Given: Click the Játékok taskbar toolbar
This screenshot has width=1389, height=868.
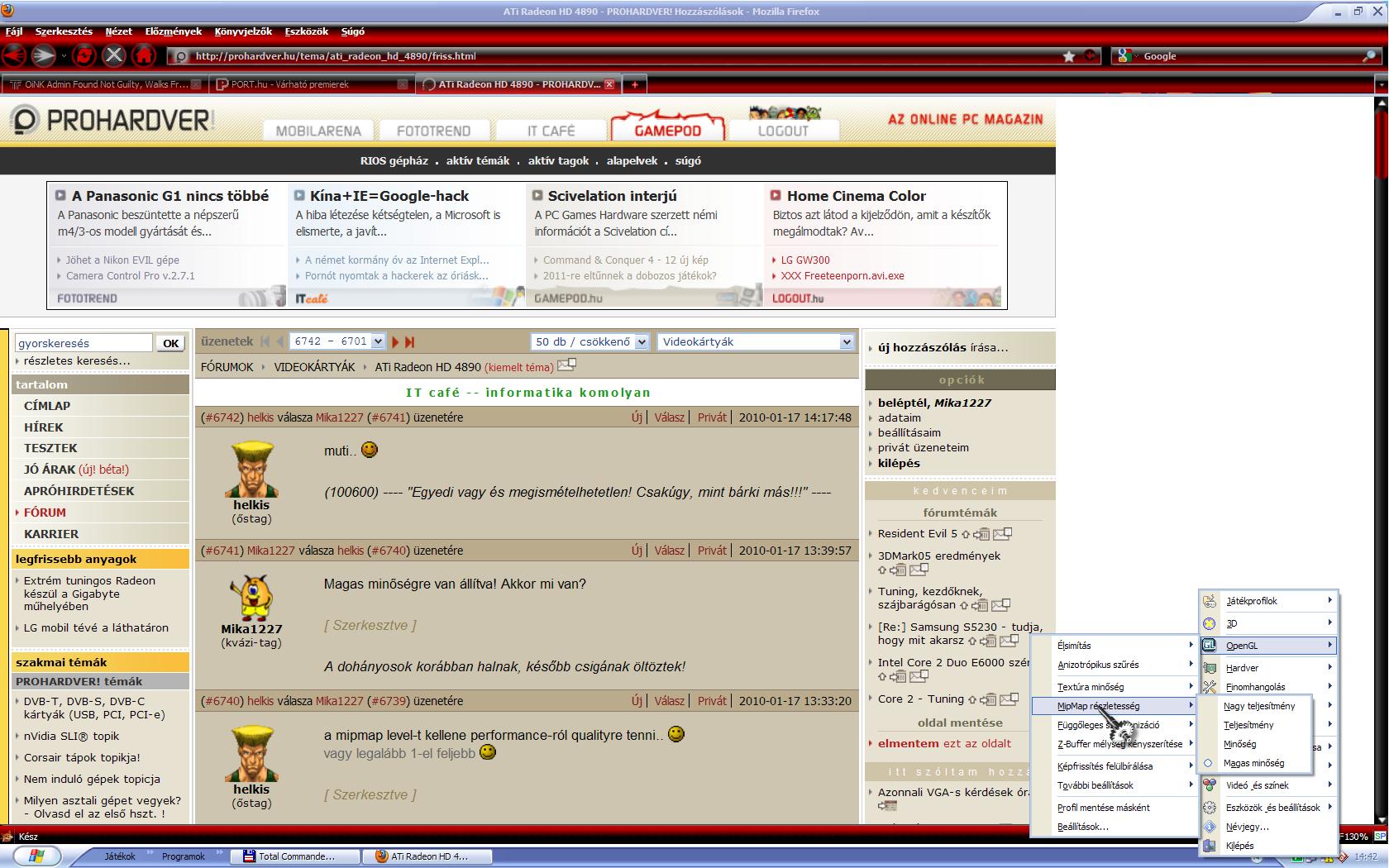Looking at the screenshot, I should [x=120, y=856].
